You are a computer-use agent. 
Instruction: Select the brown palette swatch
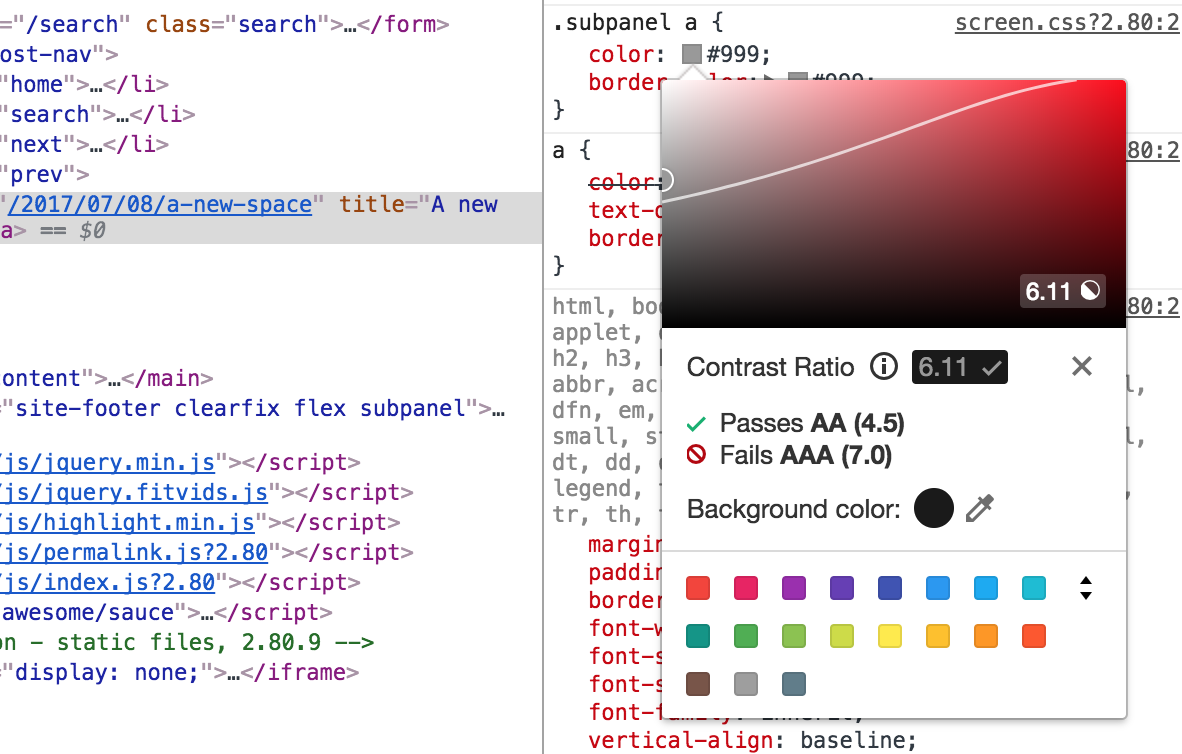(698, 684)
